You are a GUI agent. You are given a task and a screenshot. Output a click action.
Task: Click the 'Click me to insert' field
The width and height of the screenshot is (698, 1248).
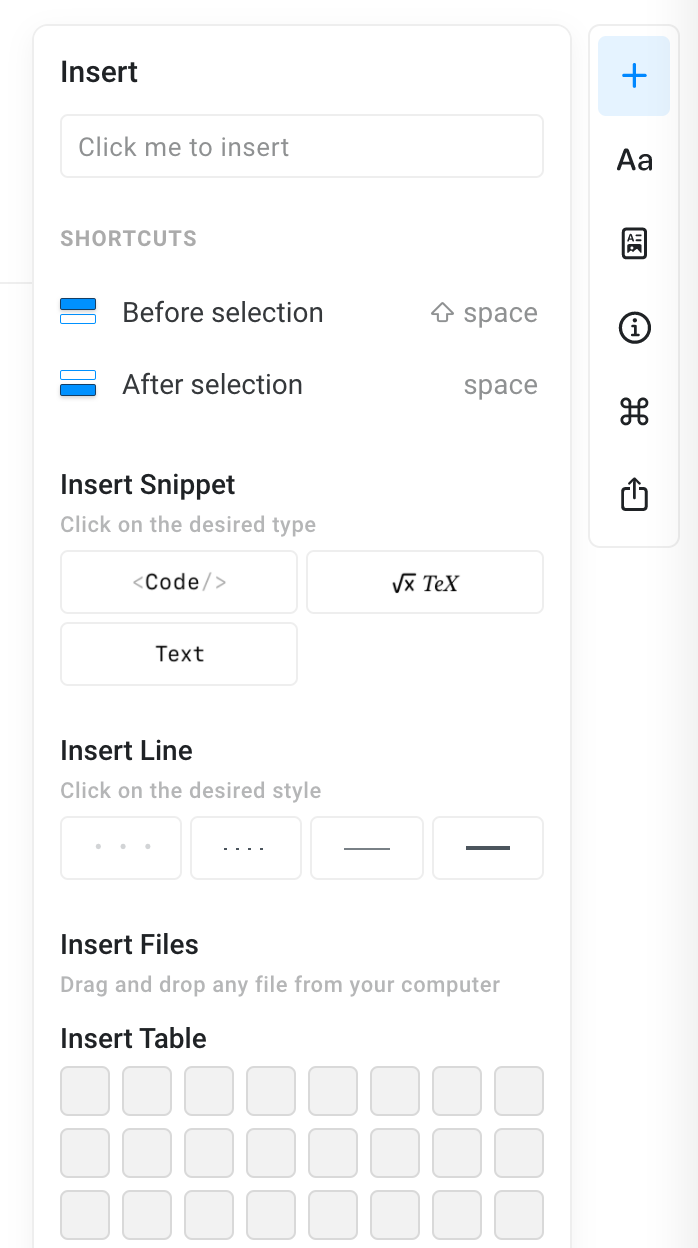[x=301, y=146]
